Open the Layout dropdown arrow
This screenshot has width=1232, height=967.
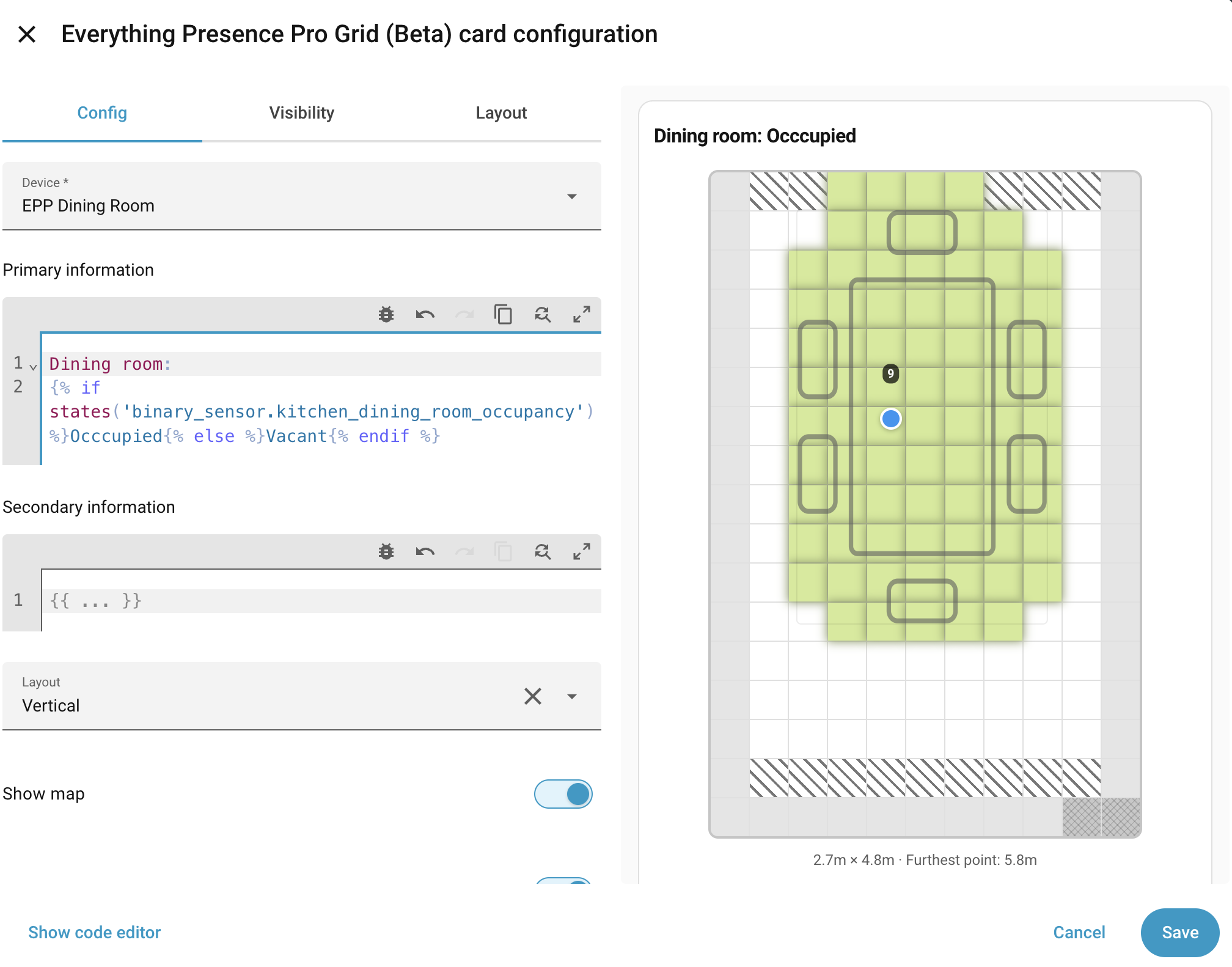[572, 696]
